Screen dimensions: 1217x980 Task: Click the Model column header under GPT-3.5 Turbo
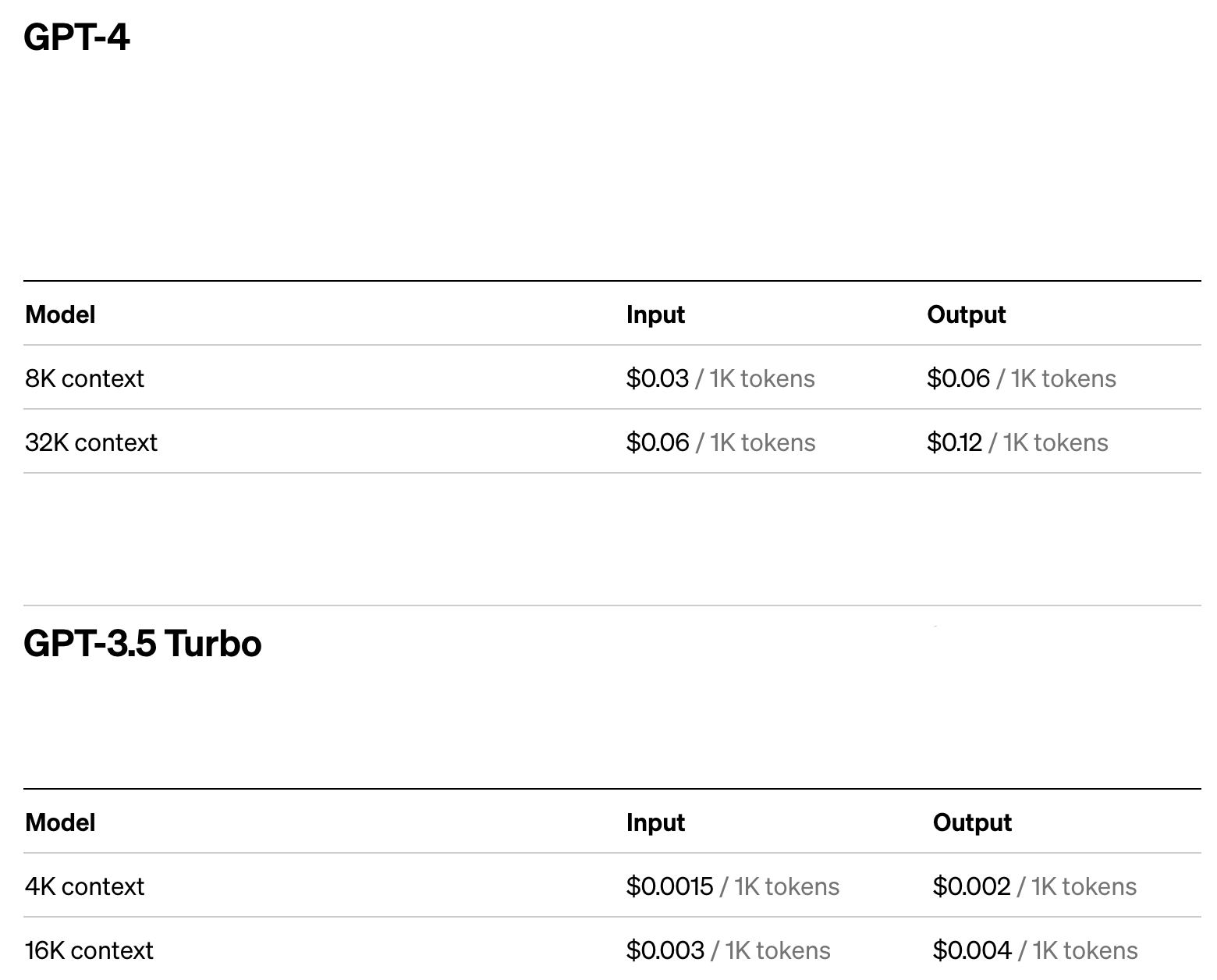pos(60,822)
